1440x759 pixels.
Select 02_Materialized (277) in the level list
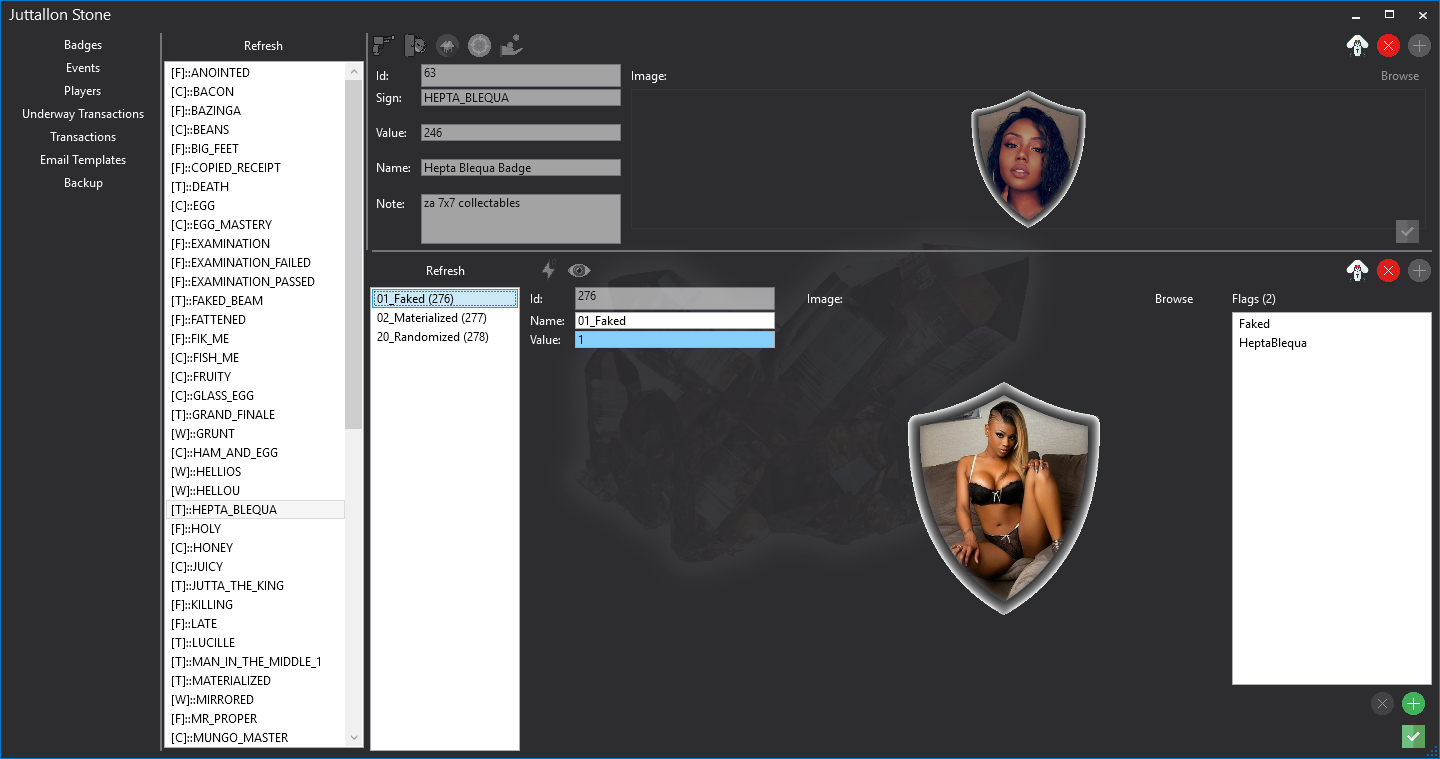(431, 318)
